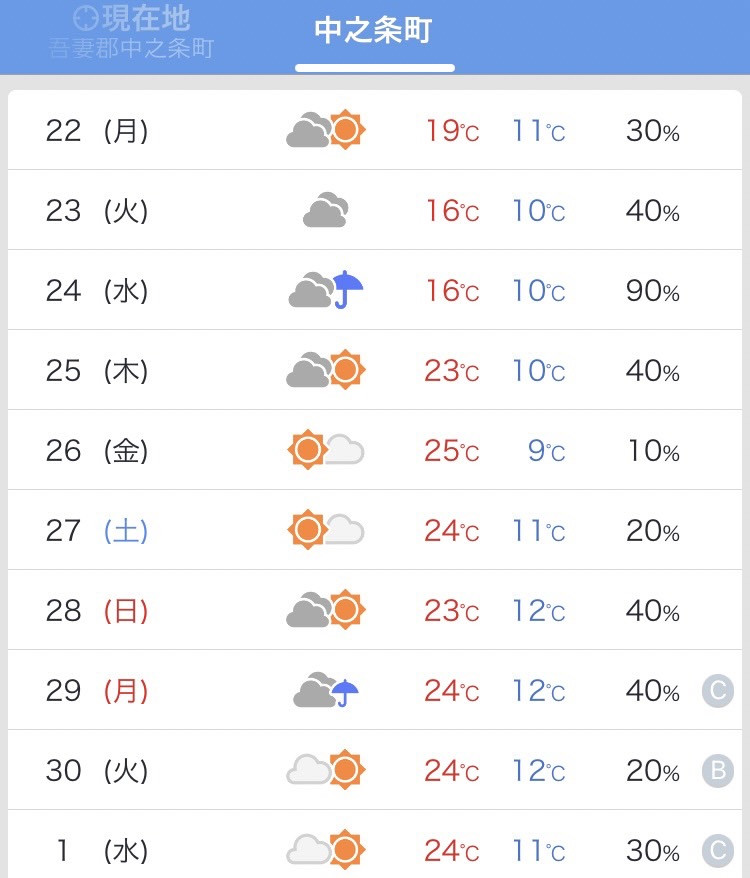The width and height of the screenshot is (750, 878).
Task: Tap the B reliability badge on the 30th
Action: coord(718,770)
